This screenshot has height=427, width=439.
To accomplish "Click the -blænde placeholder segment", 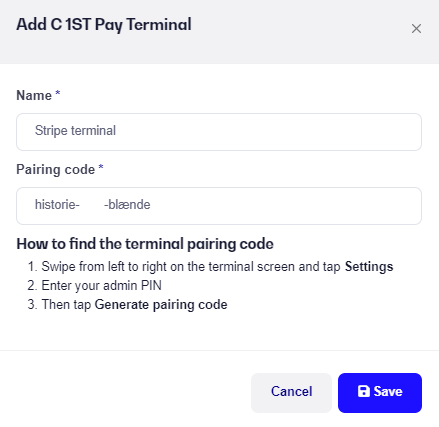I will coord(127,205).
